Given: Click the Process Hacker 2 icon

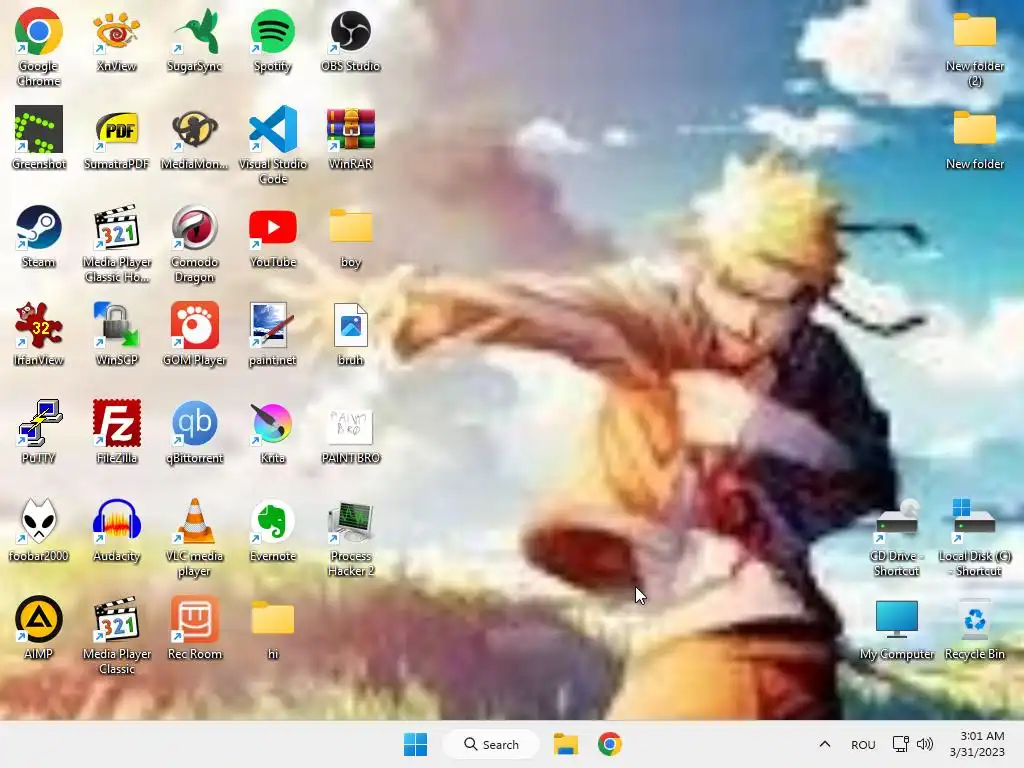Looking at the screenshot, I should tap(351, 521).
